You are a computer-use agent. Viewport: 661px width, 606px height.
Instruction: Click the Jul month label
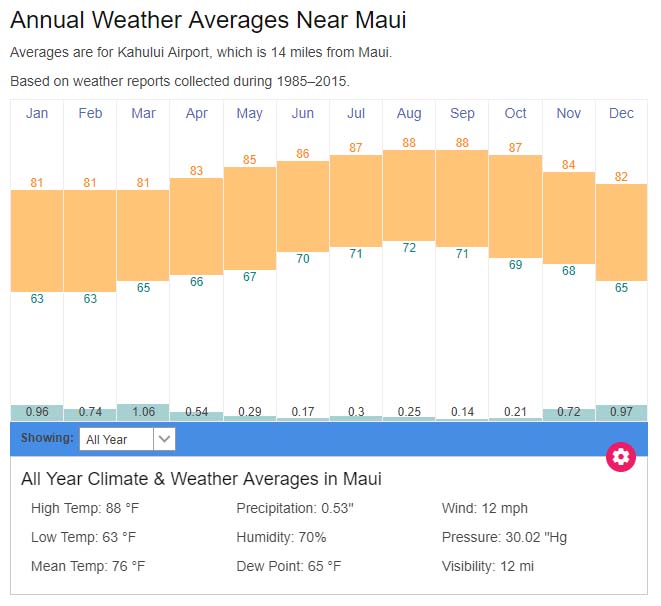click(356, 113)
